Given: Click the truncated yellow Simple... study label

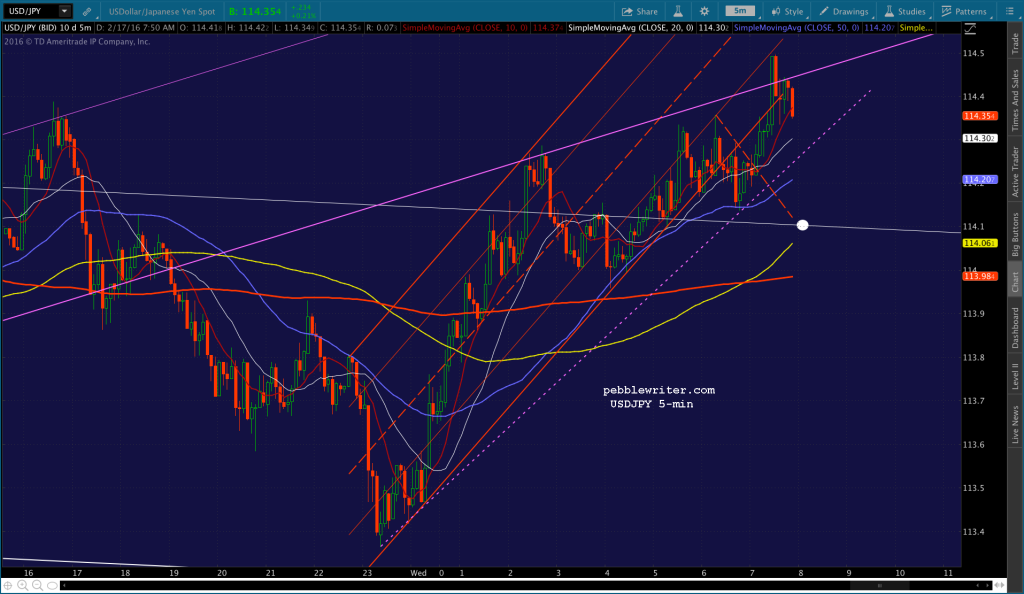Looking at the screenshot, I should [x=916, y=28].
